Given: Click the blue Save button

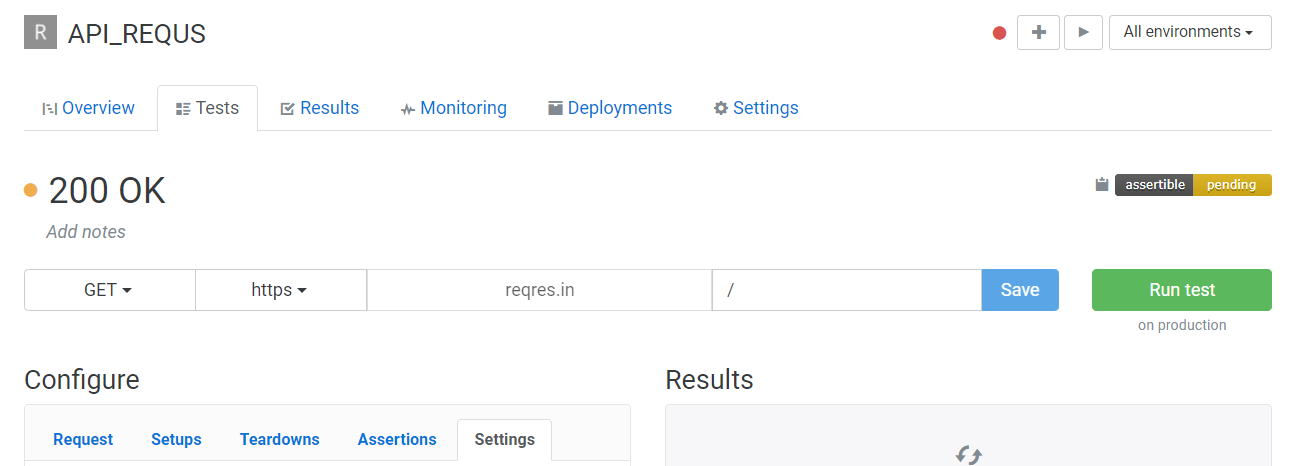Looking at the screenshot, I should [1020, 290].
